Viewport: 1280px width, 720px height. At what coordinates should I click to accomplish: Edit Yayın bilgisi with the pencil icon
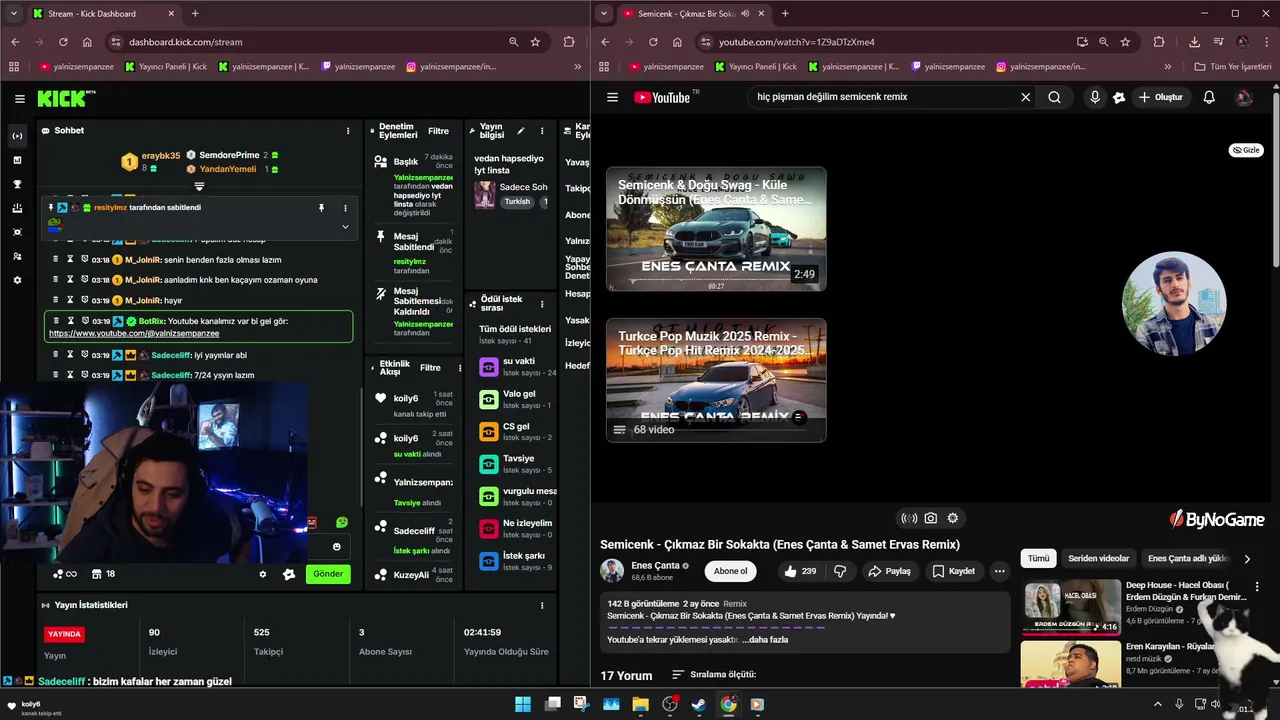tap(520, 131)
